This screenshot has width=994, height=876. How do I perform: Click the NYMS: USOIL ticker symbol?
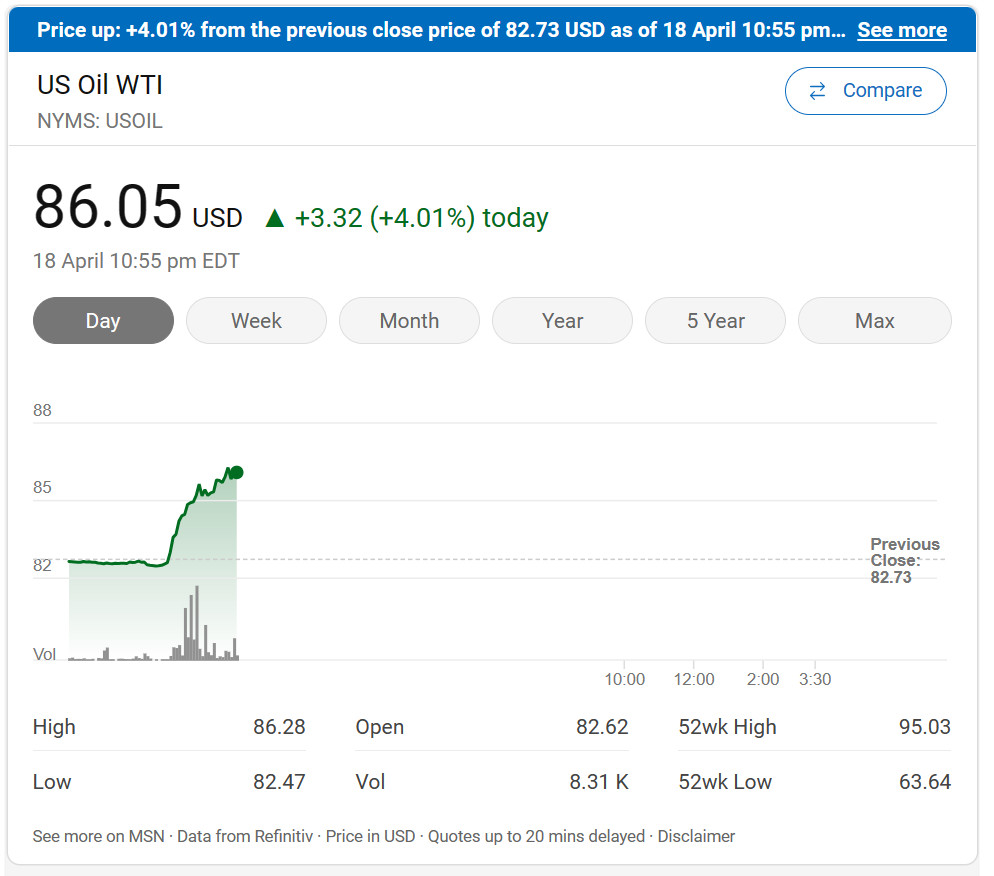pyautogui.click(x=99, y=121)
